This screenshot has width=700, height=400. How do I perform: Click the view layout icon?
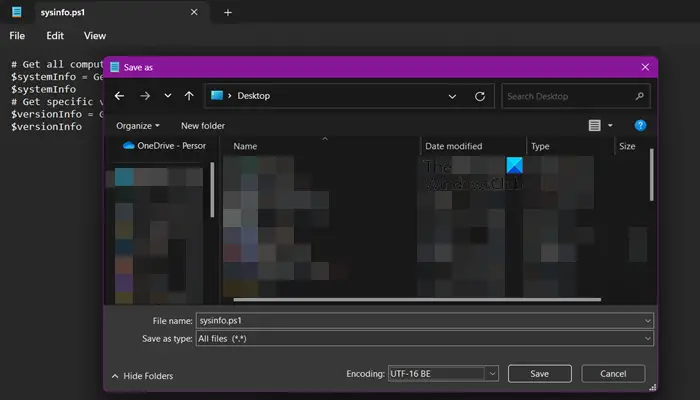tap(596, 125)
